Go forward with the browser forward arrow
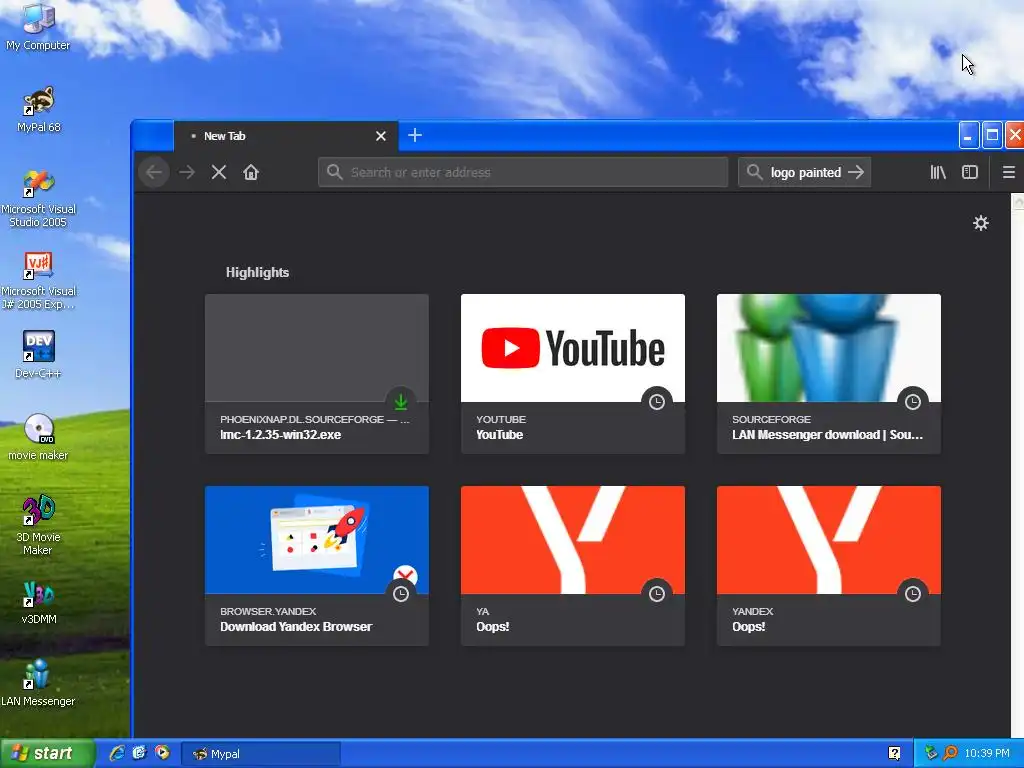 (x=187, y=172)
